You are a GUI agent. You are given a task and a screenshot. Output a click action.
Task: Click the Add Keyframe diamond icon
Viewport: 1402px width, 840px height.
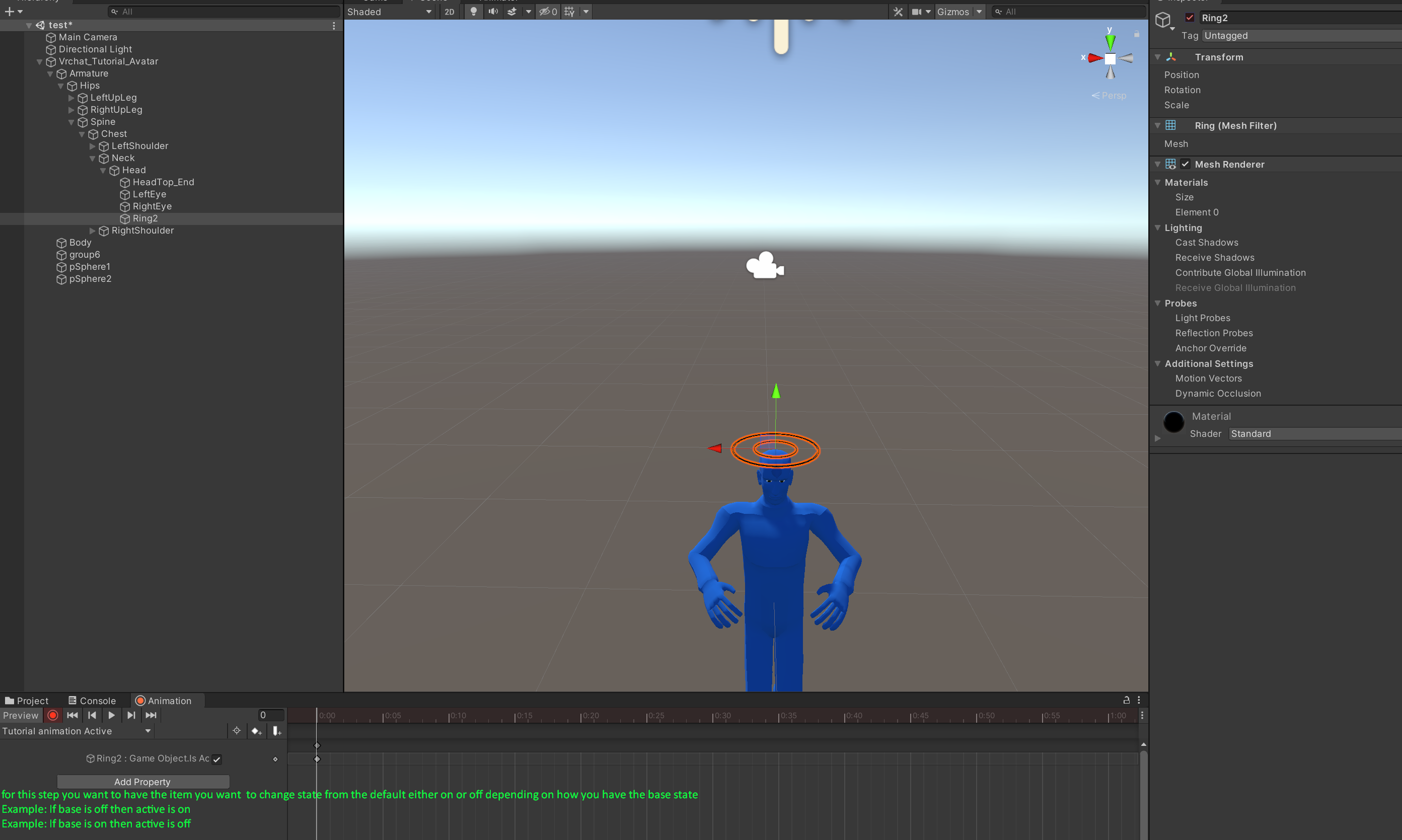(x=256, y=731)
